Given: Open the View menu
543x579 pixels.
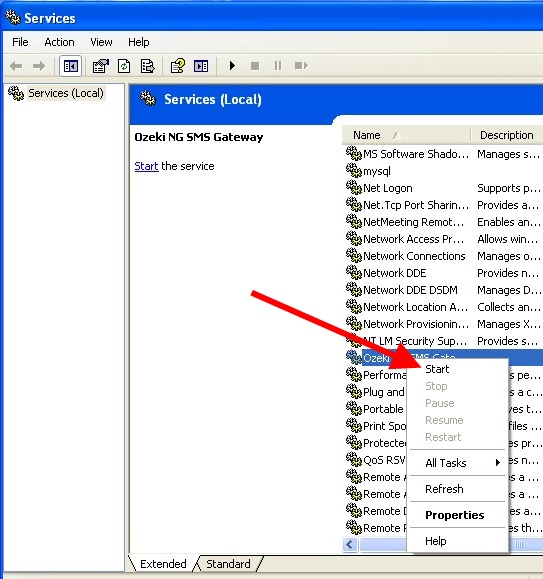Looking at the screenshot, I should pyautogui.click(x=101, y=42).
